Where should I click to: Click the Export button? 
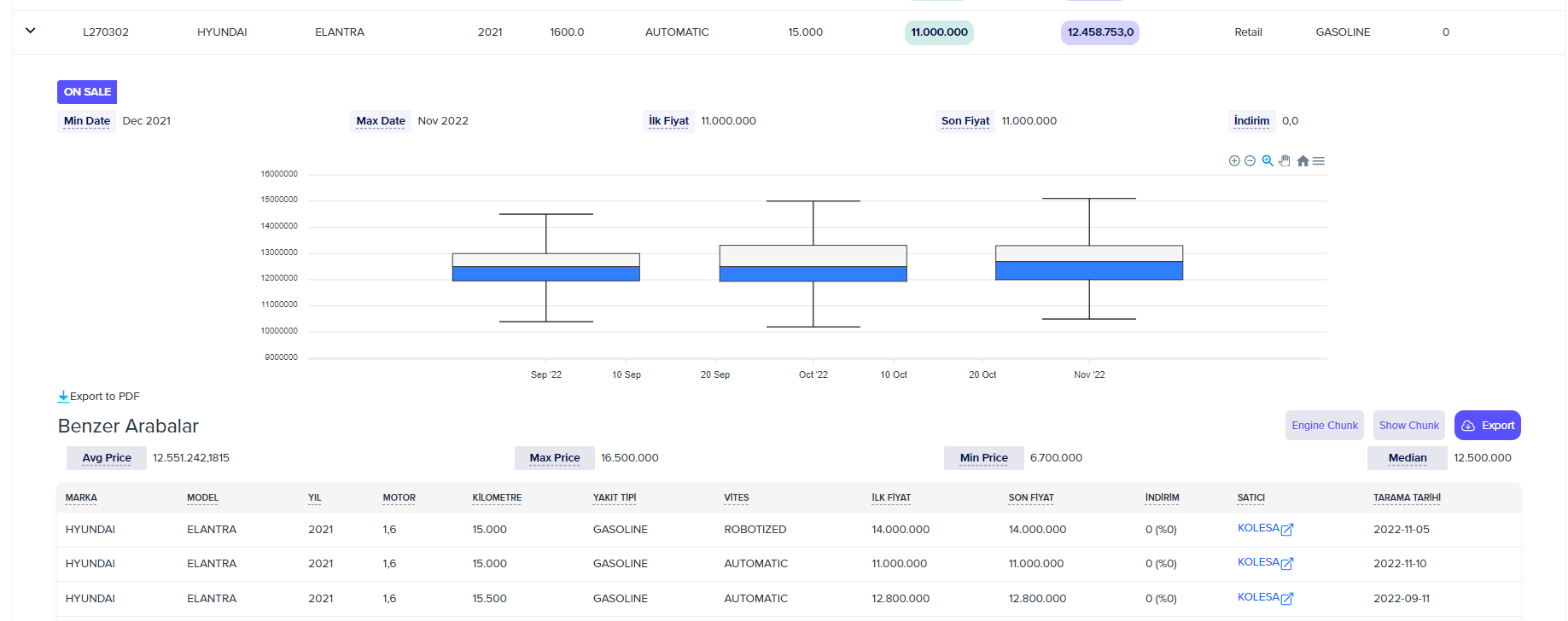tap(1488, 425)
